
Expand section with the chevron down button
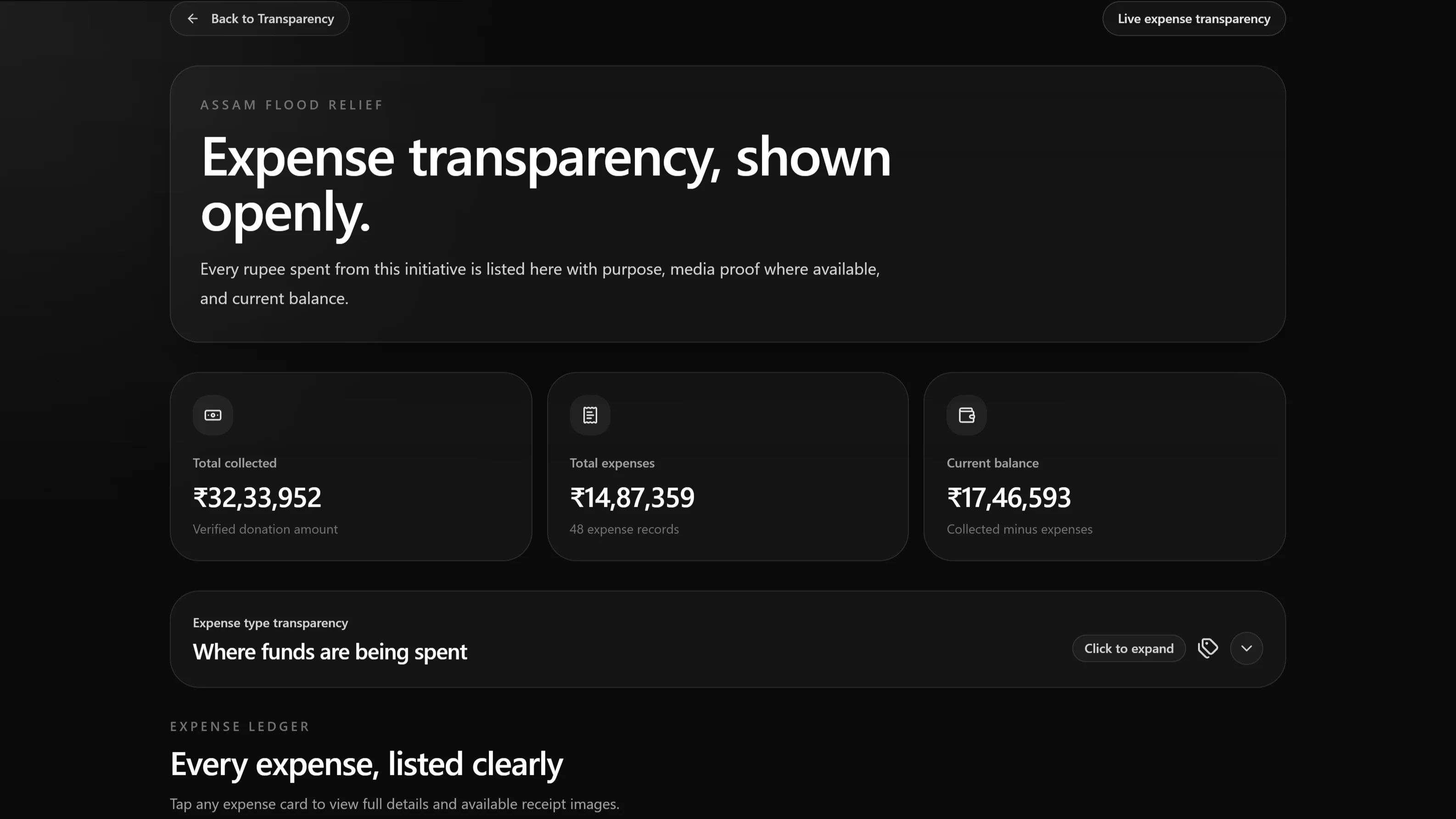(x=1246, y=648)
